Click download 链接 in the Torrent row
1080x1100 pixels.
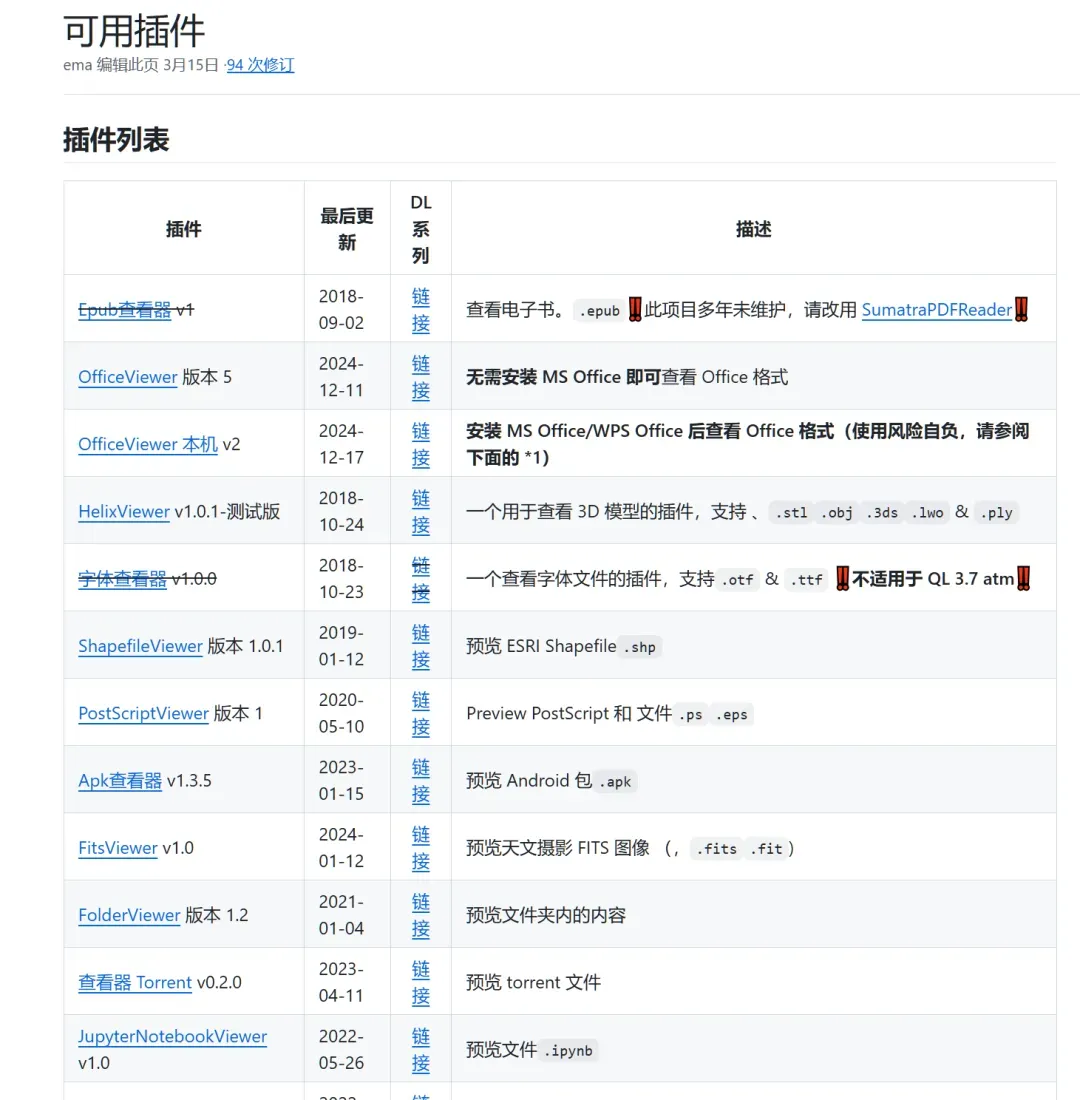pyautogui.click(x=420, y=983)
